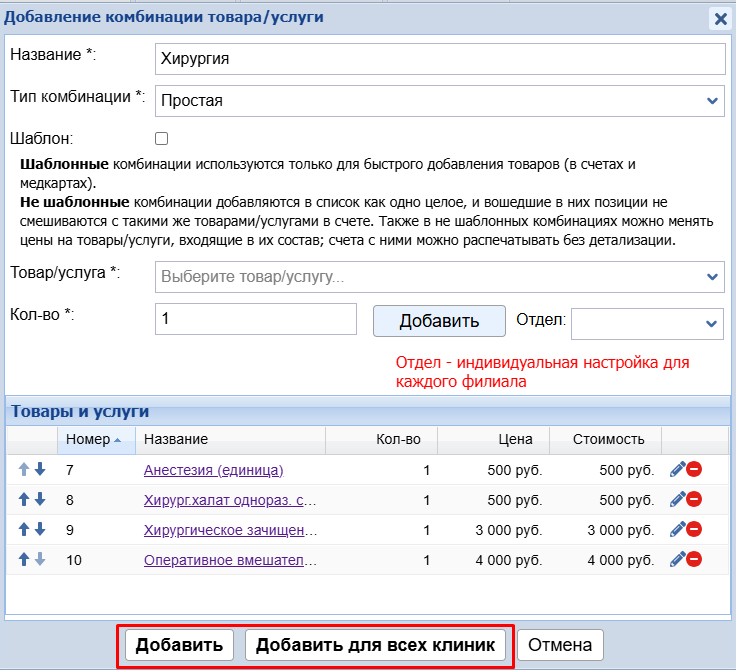Click Добавить для всех клиник button
The image size is (736, 670).
(x=375, y=645)
